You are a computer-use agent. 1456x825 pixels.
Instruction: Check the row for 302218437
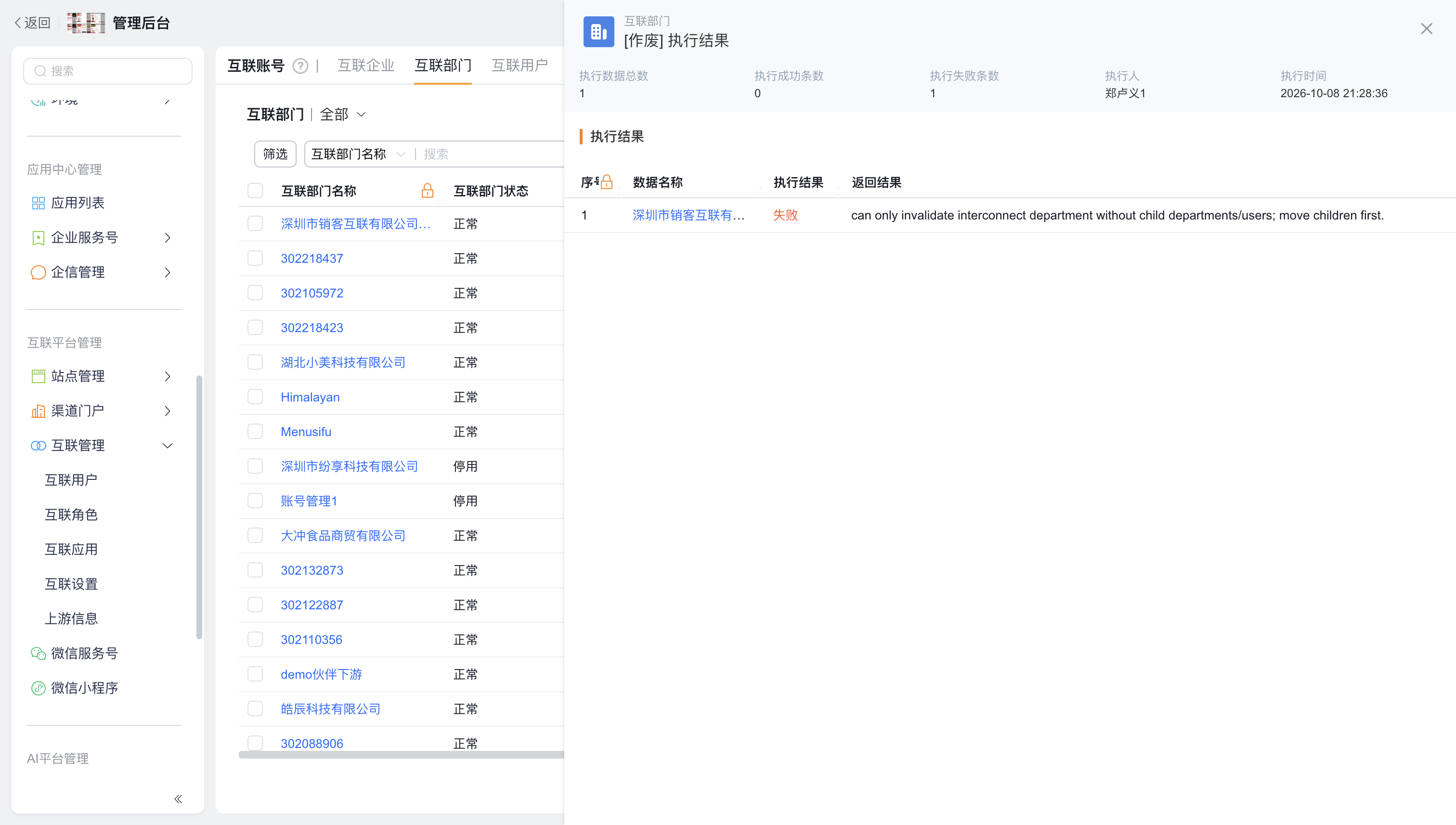pos(255,258)
